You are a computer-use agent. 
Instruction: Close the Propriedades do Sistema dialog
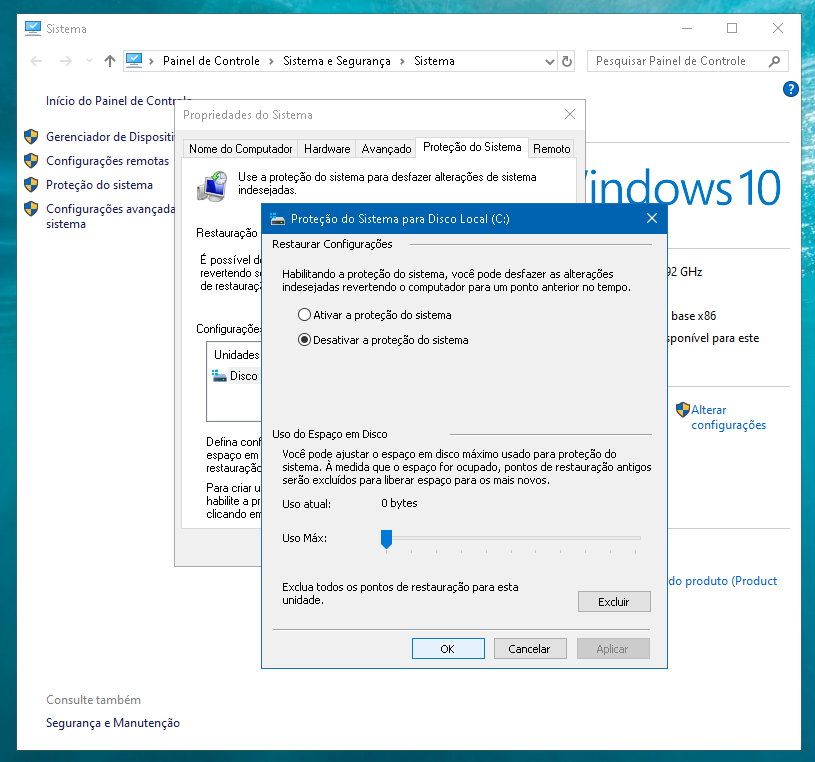[x=570, y=114]
